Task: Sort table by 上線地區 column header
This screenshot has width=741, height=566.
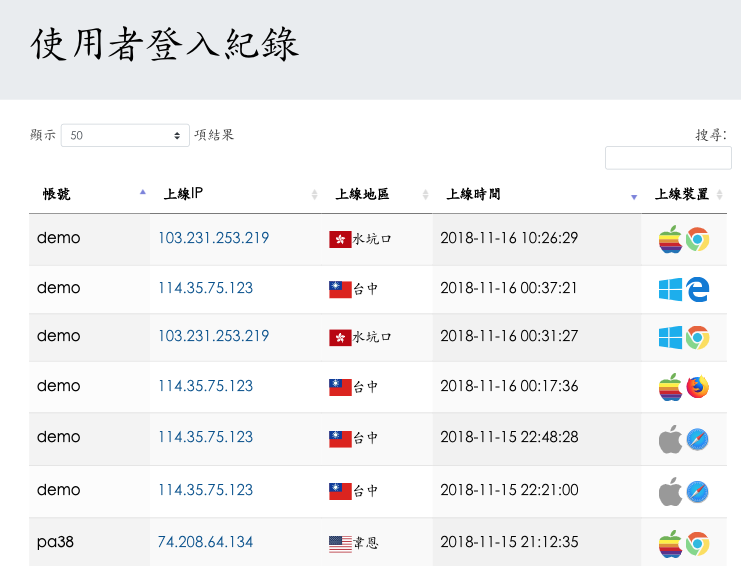Action: click(x=362, y=195)
